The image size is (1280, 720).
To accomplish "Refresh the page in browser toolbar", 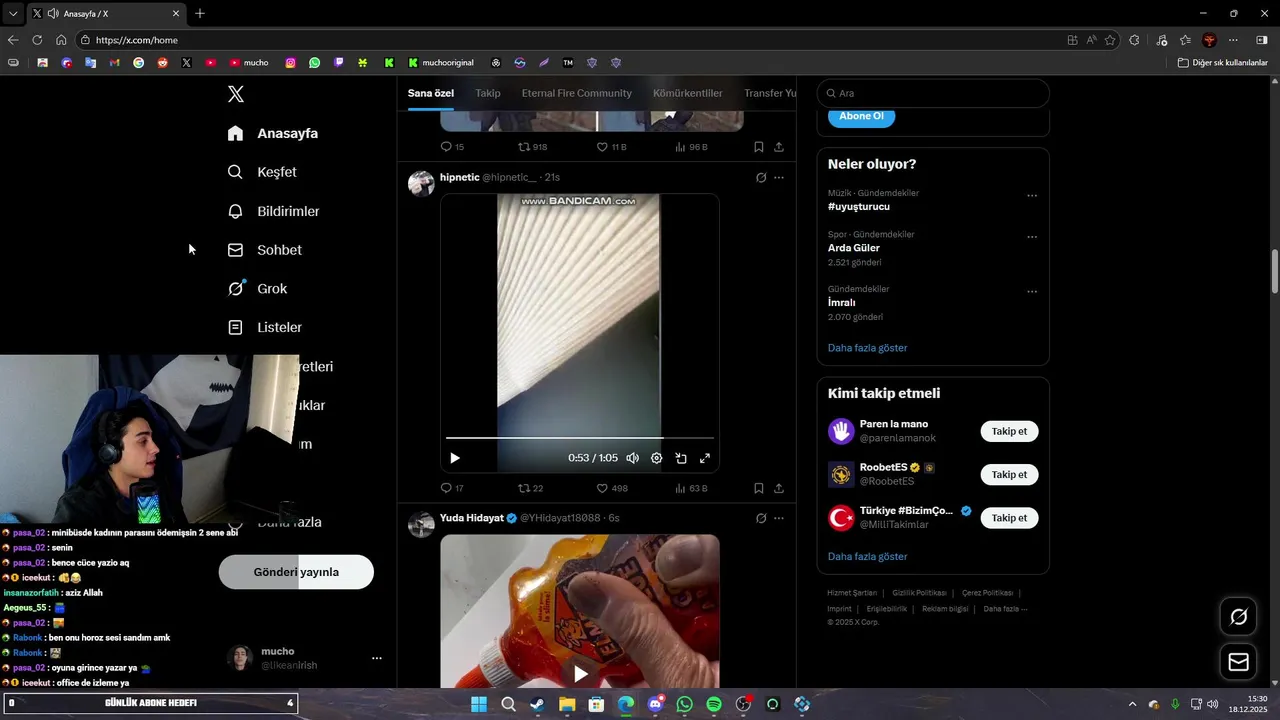I will (37, 40).
